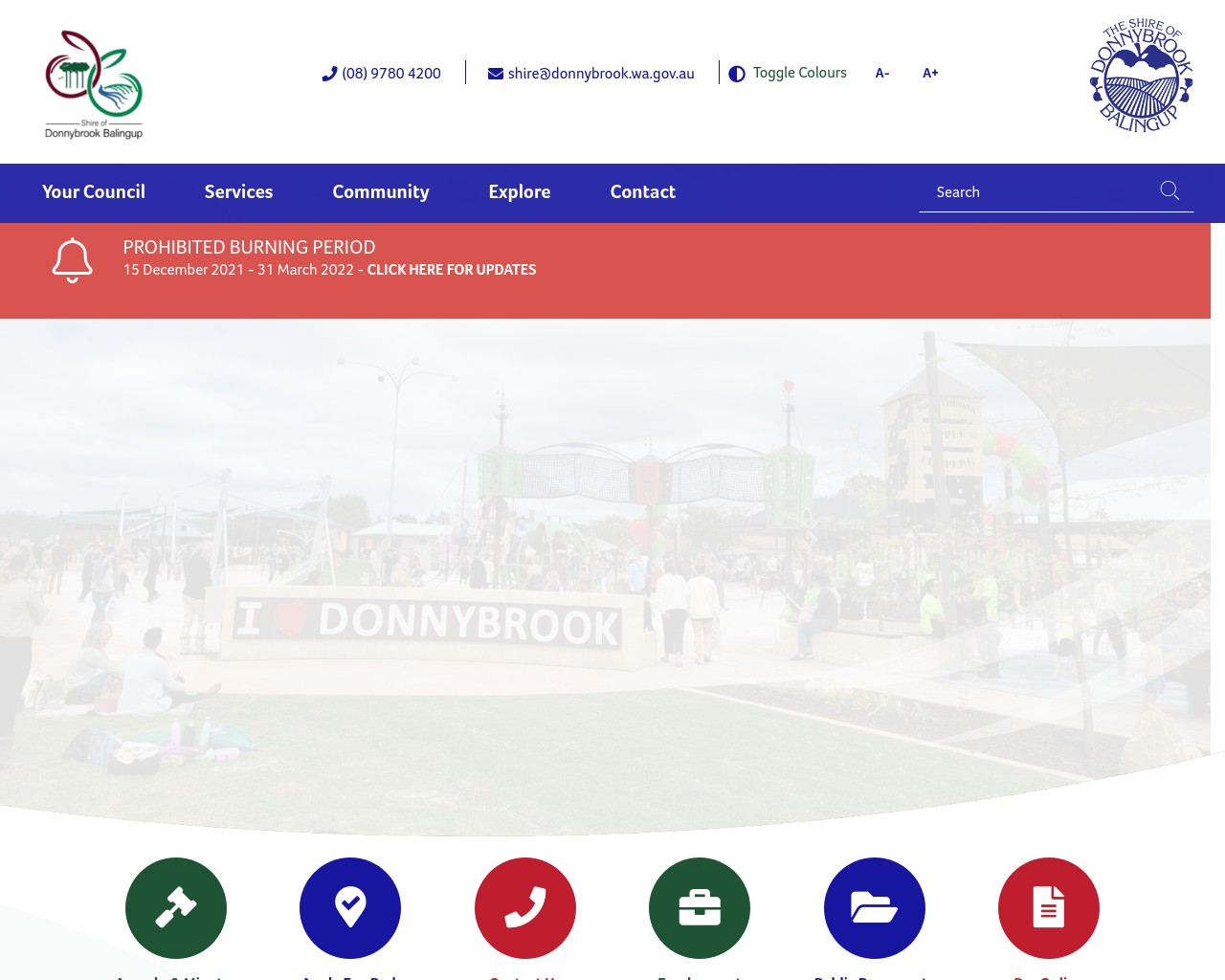This screenshot has width=1225, height=980.
Task: Open the Explore menu
Action: click(520, 191)
